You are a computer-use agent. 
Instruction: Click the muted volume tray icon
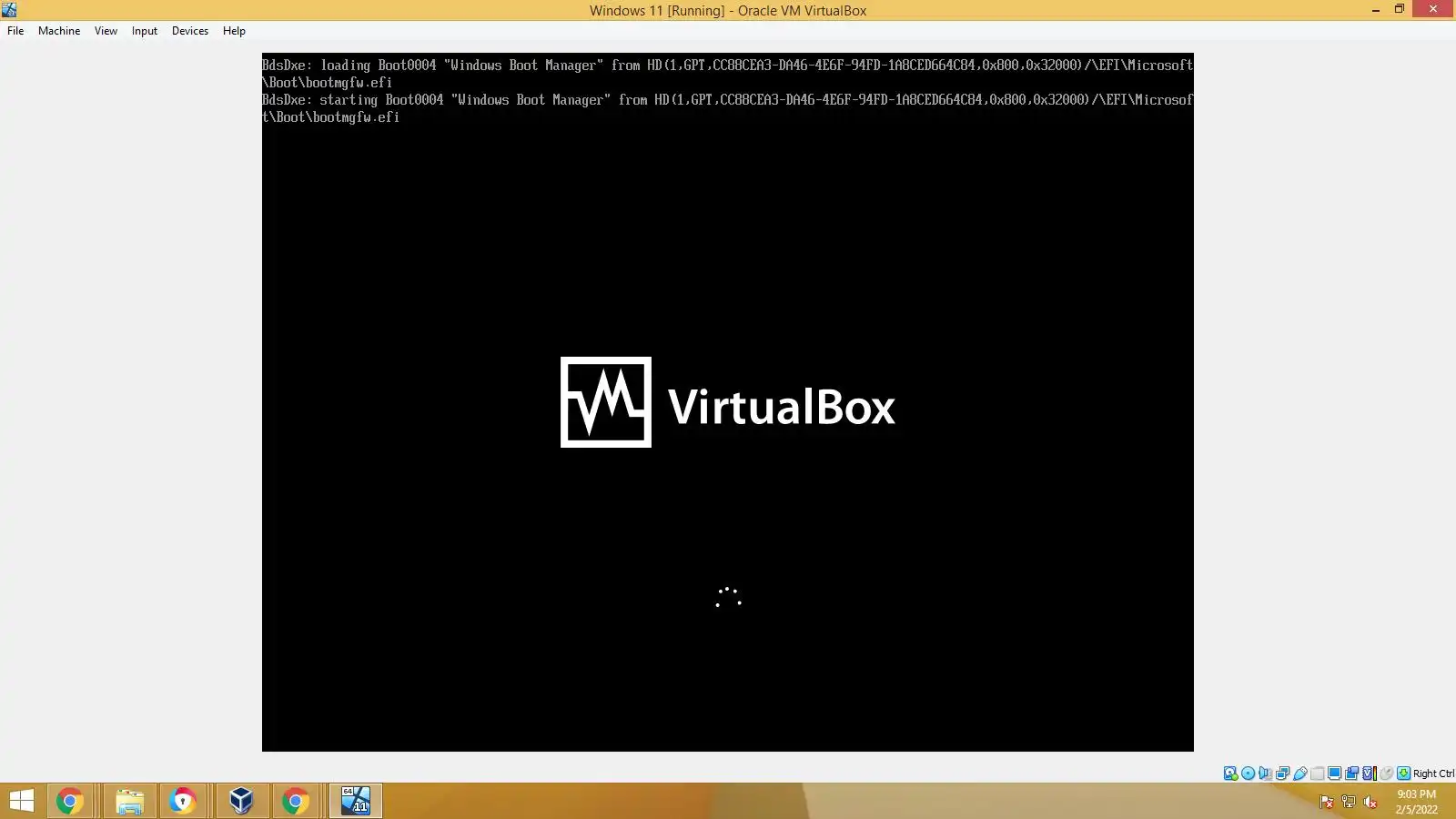tap(1370, 802)
